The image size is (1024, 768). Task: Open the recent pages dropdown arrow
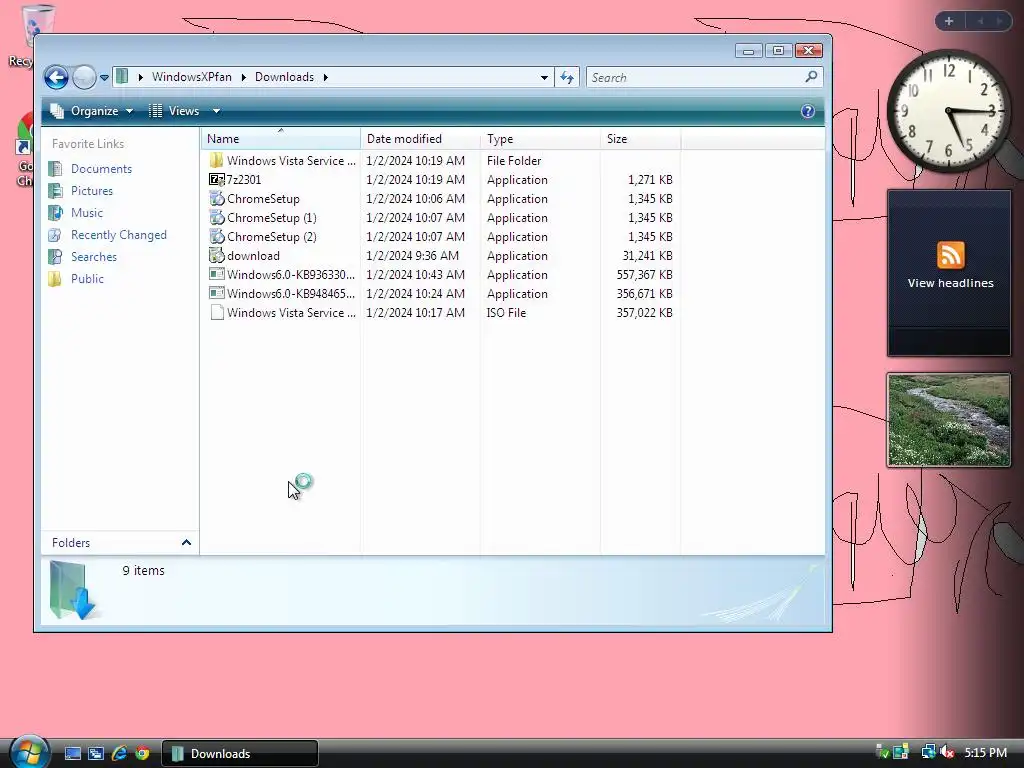104,78
